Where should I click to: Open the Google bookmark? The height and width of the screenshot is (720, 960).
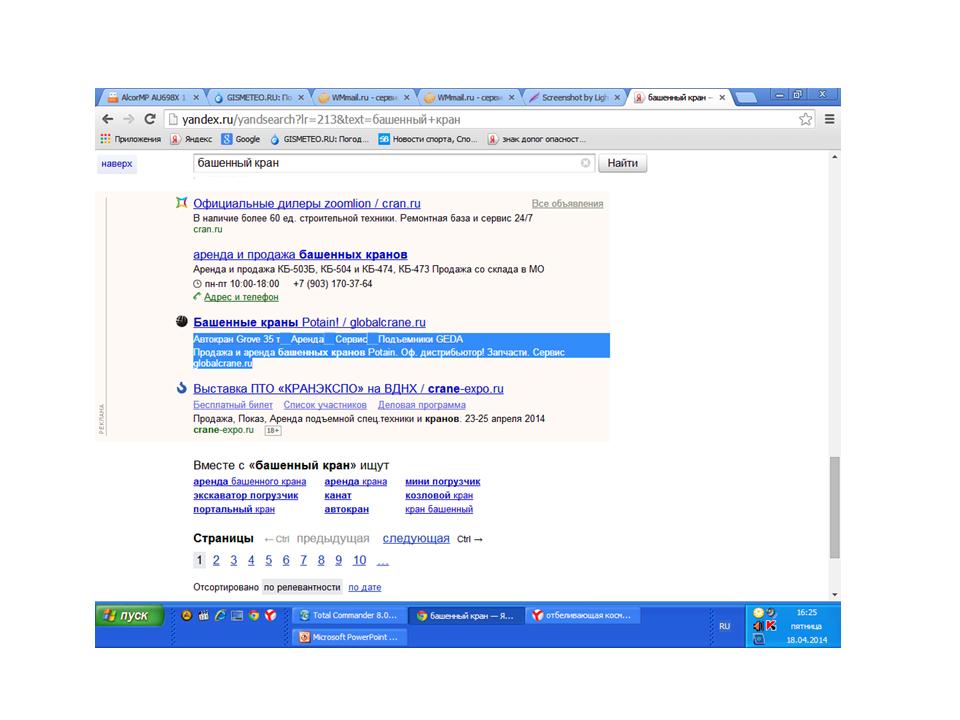click(x=241, y=139)
